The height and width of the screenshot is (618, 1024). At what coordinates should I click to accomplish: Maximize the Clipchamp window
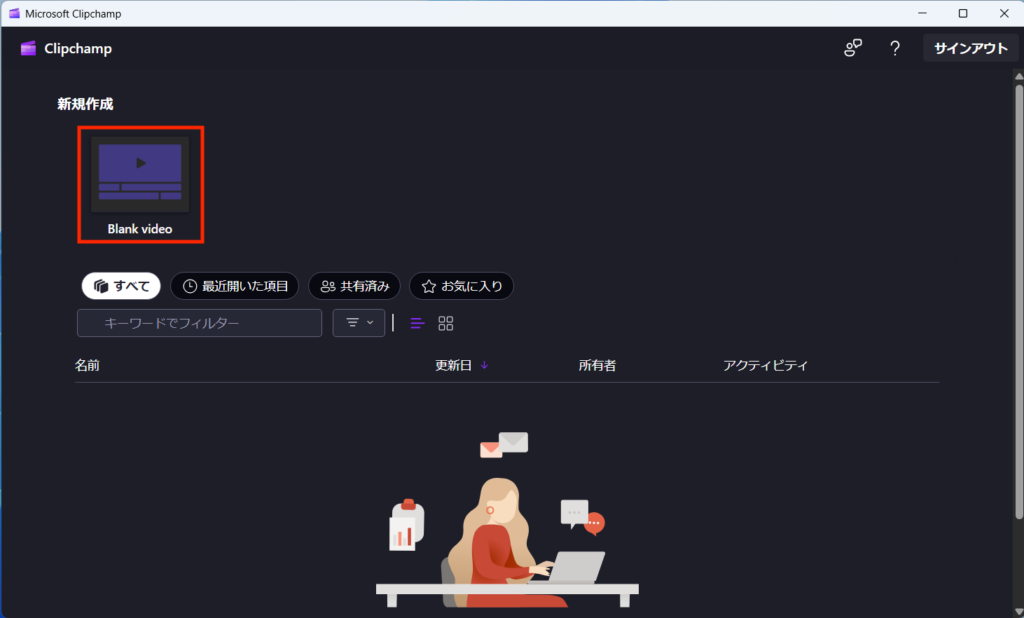point(962,13)
